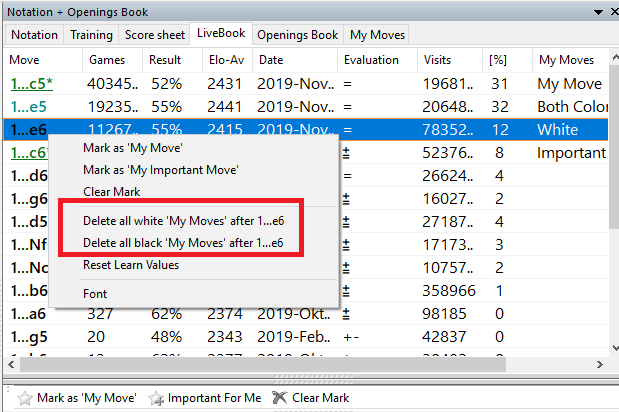Open the Training tab
Image resolution: width=619 pixels, height=412 pixels.
(x=91, y=34)
